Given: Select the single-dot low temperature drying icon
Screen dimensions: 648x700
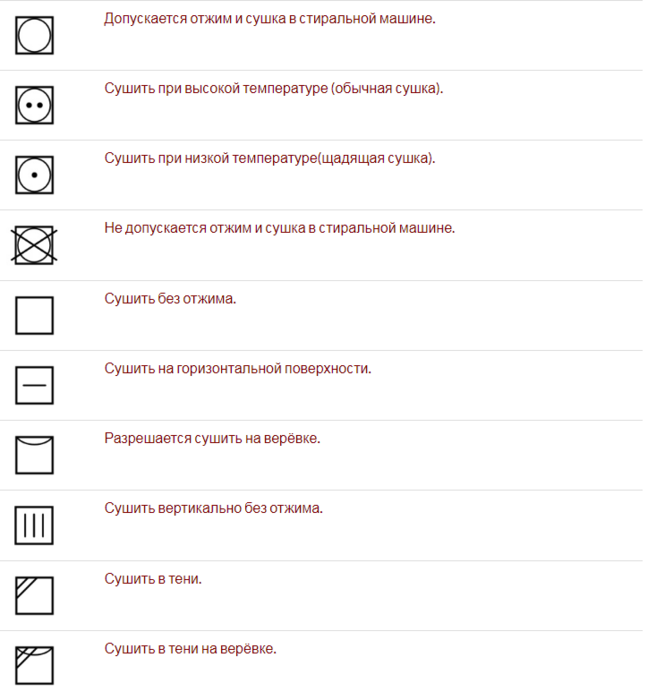Looking at the screenshot, I should click(x=34, y=175).
